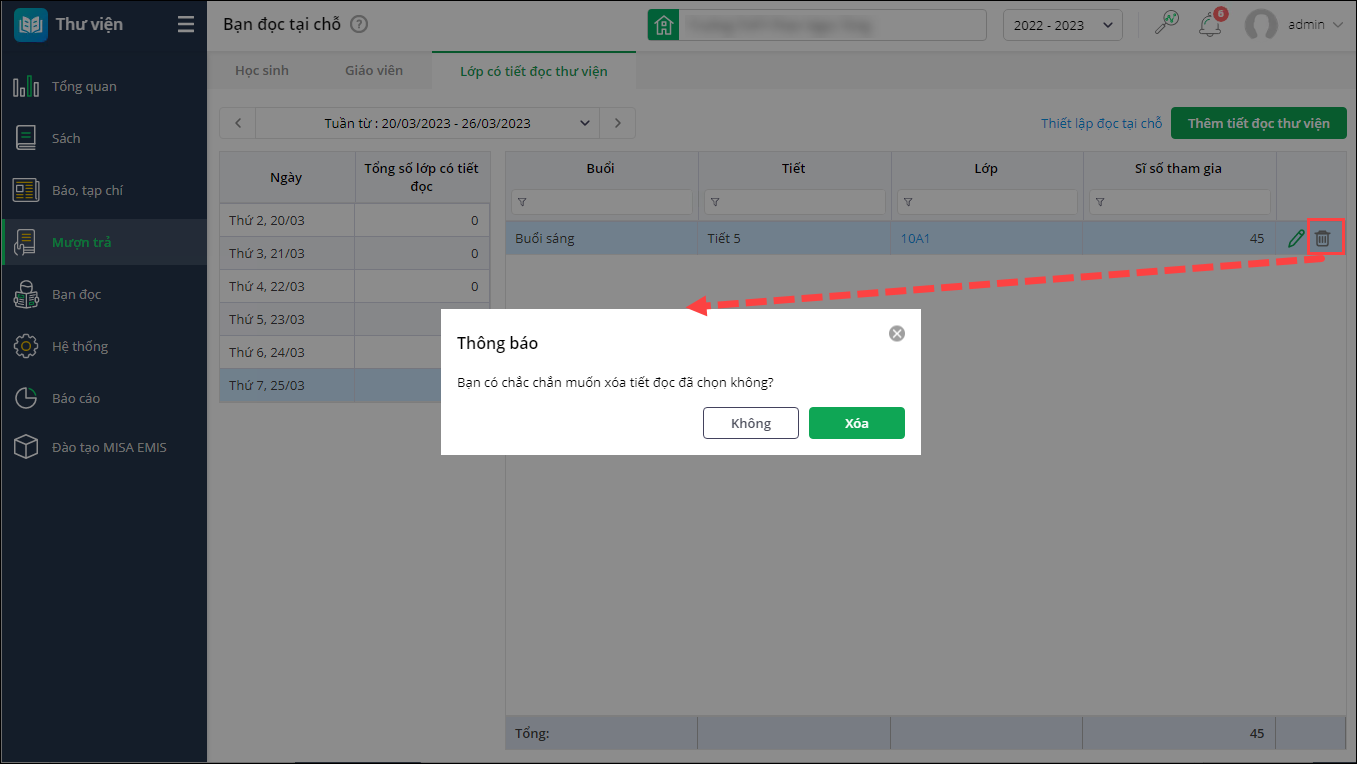This screenshot has width=1357, height=764.
Task: Click the Buổi column filter field
Action: tap(602, 202)
